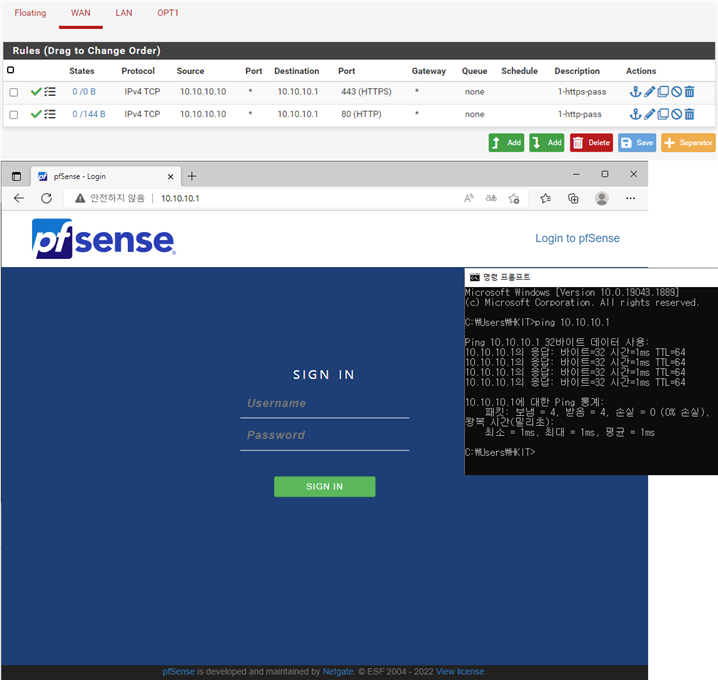Click the Description cell 1-https-pass
Screen dimensions: 718x680
[x=582, y=92]
